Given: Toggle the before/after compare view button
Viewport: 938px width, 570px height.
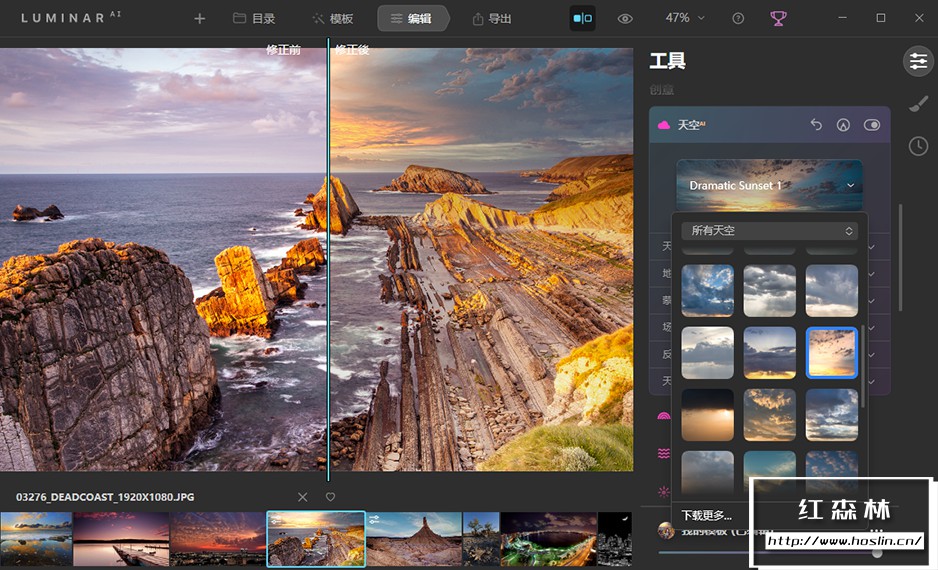Looking at the screenshot, I should pyautogui.click(x=582, y=19).
